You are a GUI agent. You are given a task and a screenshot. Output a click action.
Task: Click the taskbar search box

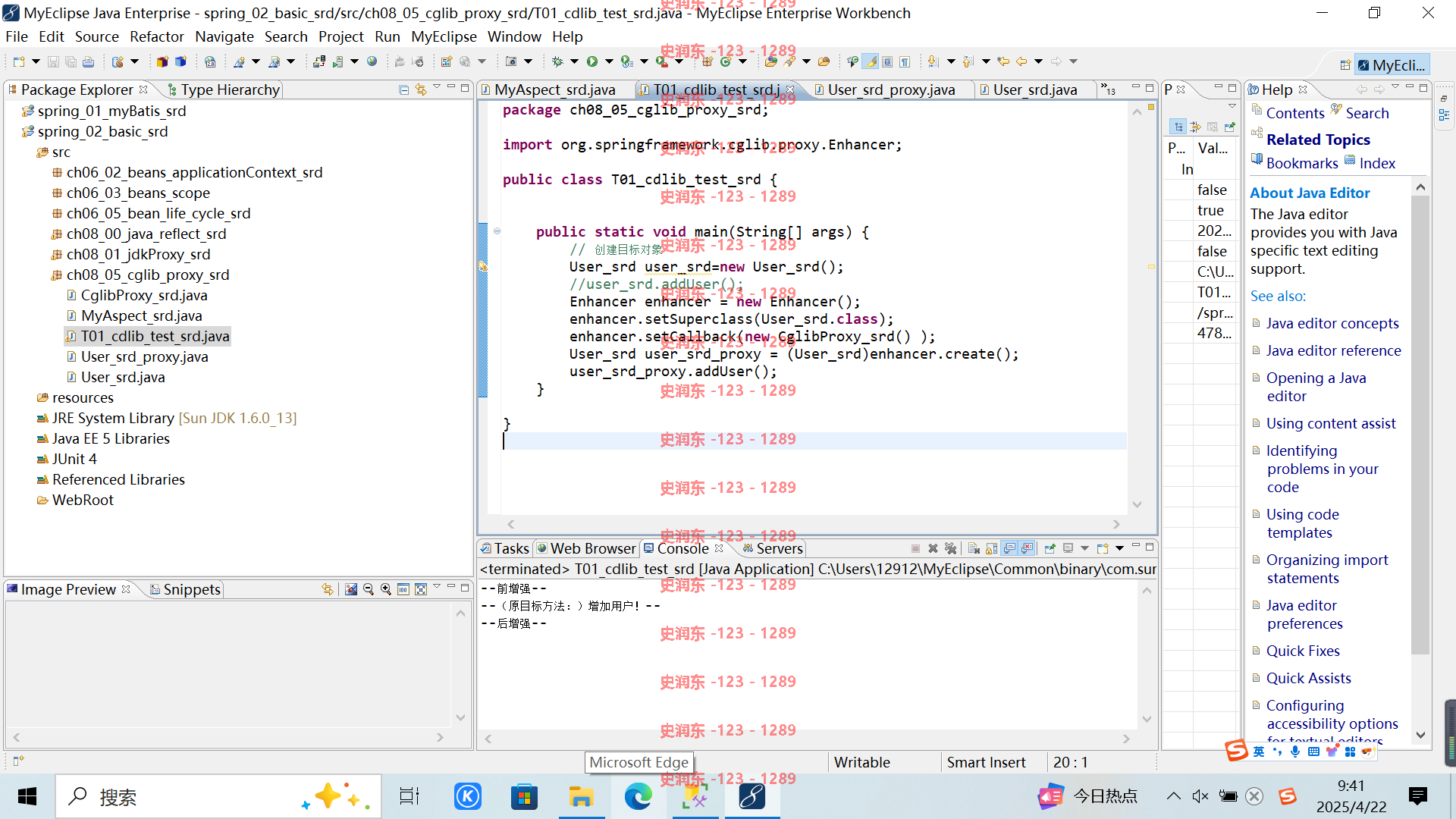coord(218,796)
